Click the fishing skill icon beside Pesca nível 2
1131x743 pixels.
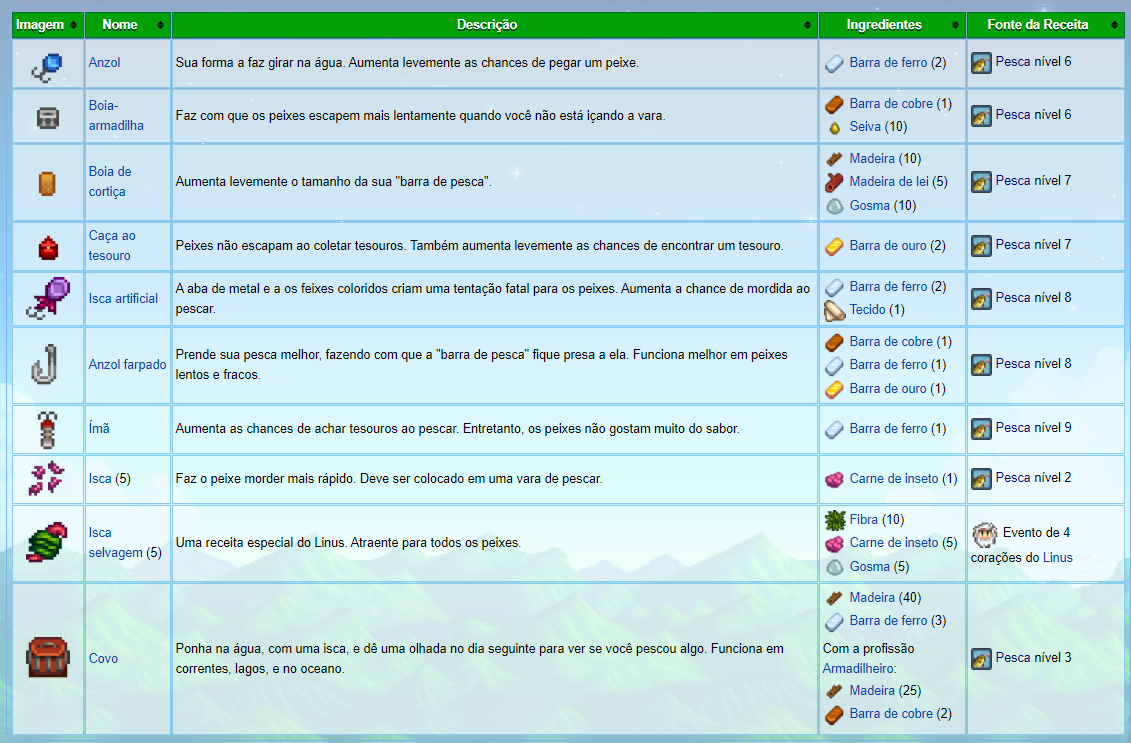pos(981,478)
